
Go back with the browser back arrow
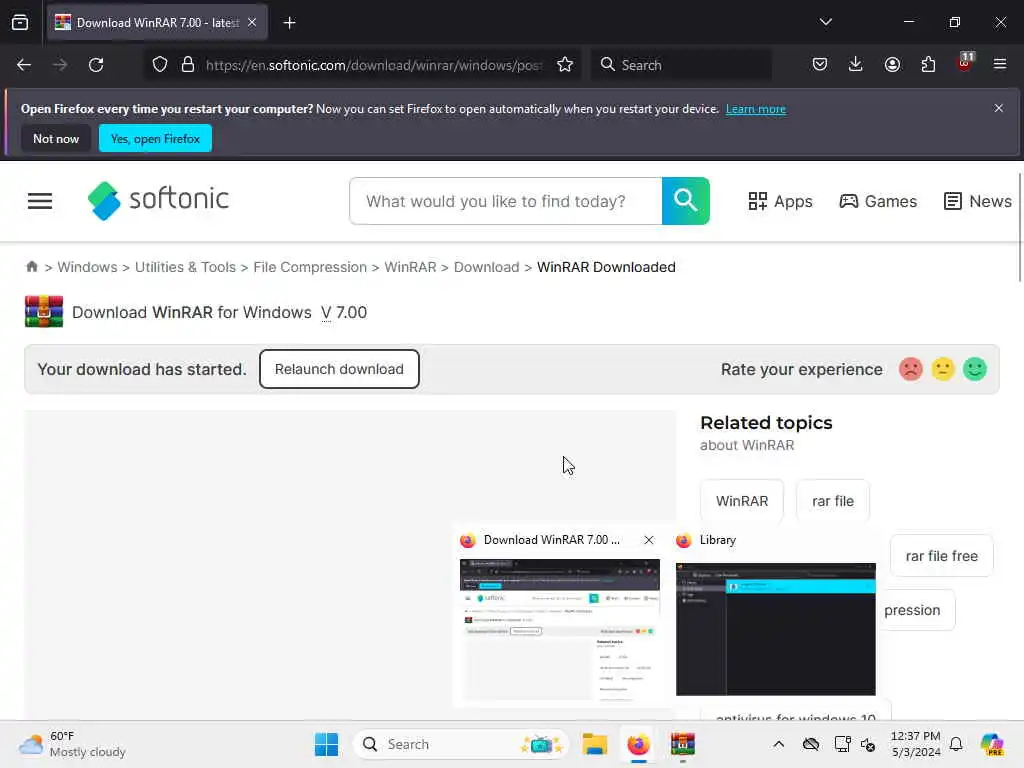24,65
